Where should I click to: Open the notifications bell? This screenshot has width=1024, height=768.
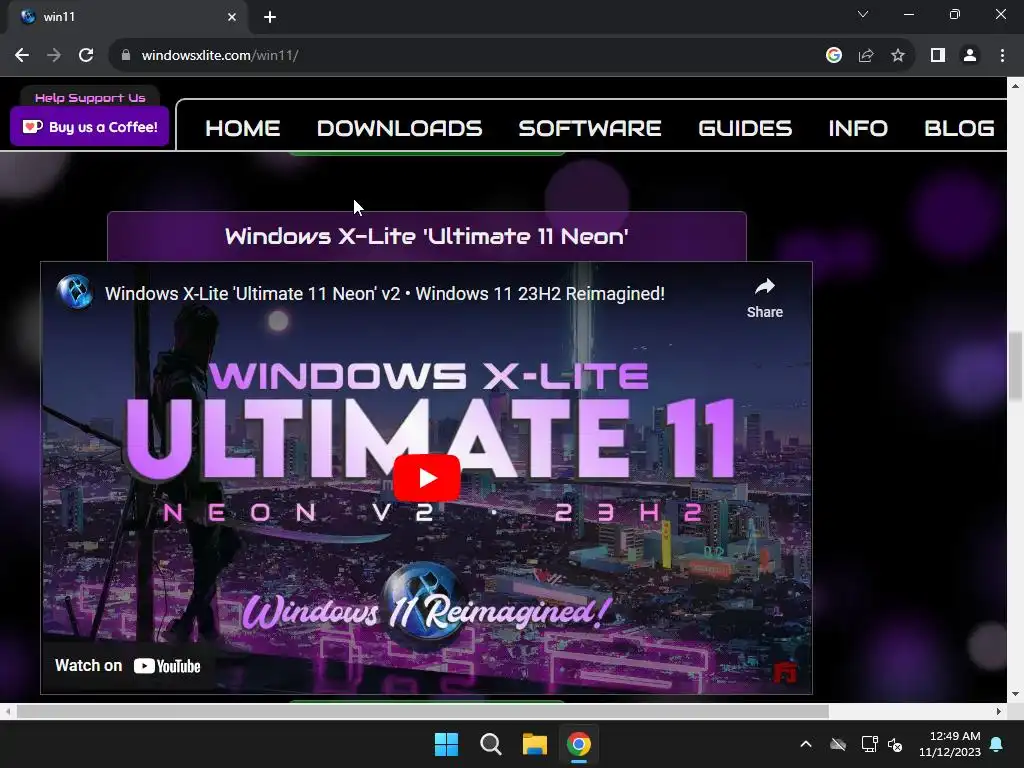997,744
